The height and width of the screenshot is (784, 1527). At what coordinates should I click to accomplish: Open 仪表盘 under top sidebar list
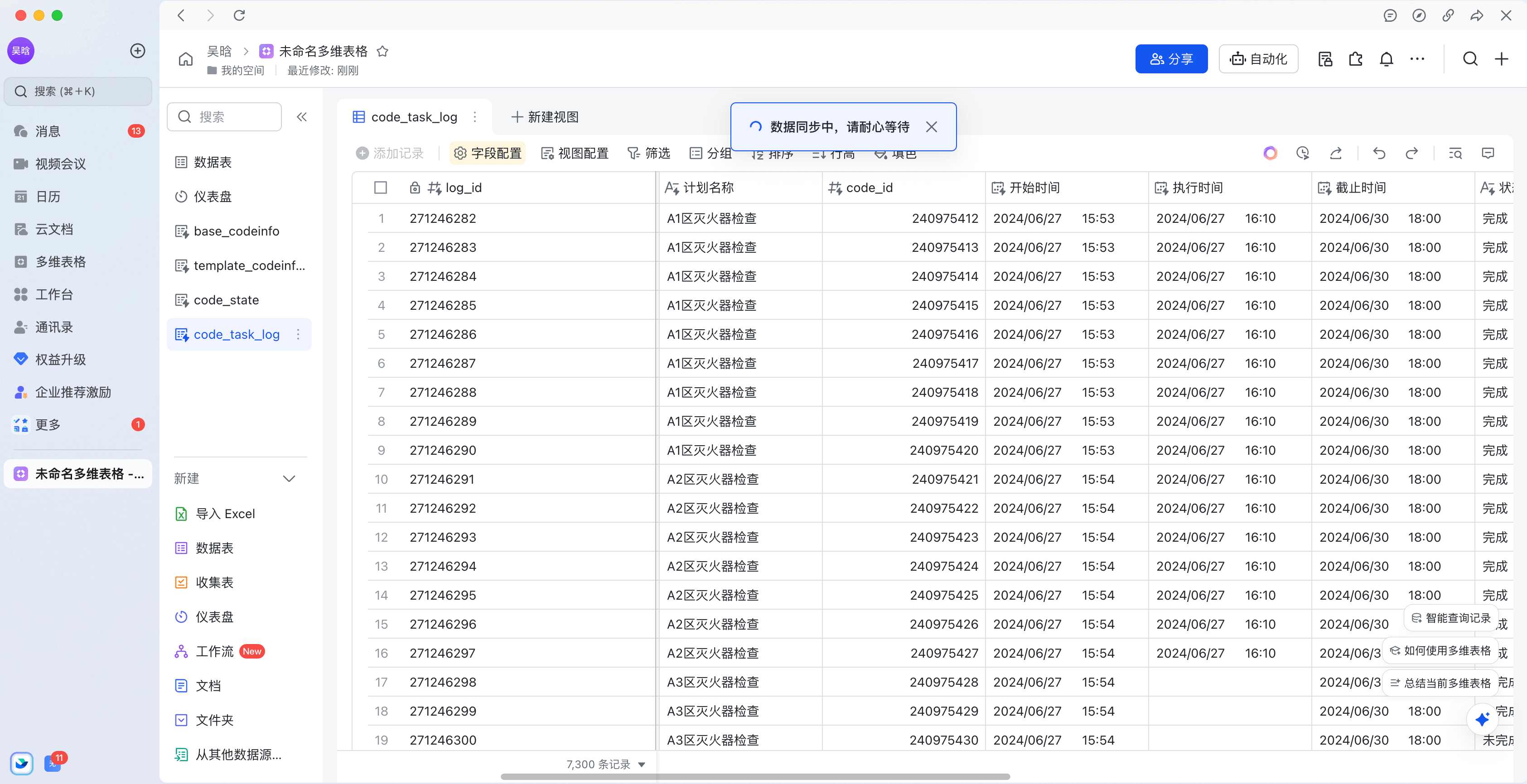(239, 197)
